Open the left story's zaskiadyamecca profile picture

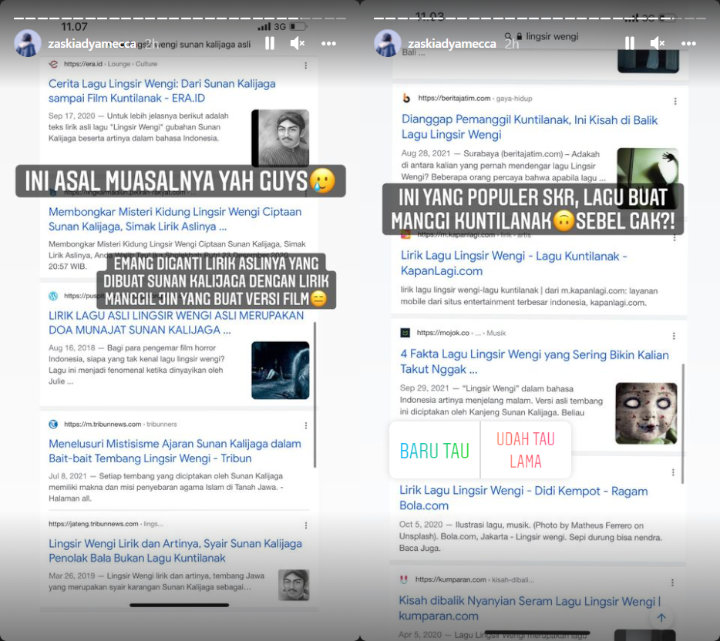(x=28, y=44)
